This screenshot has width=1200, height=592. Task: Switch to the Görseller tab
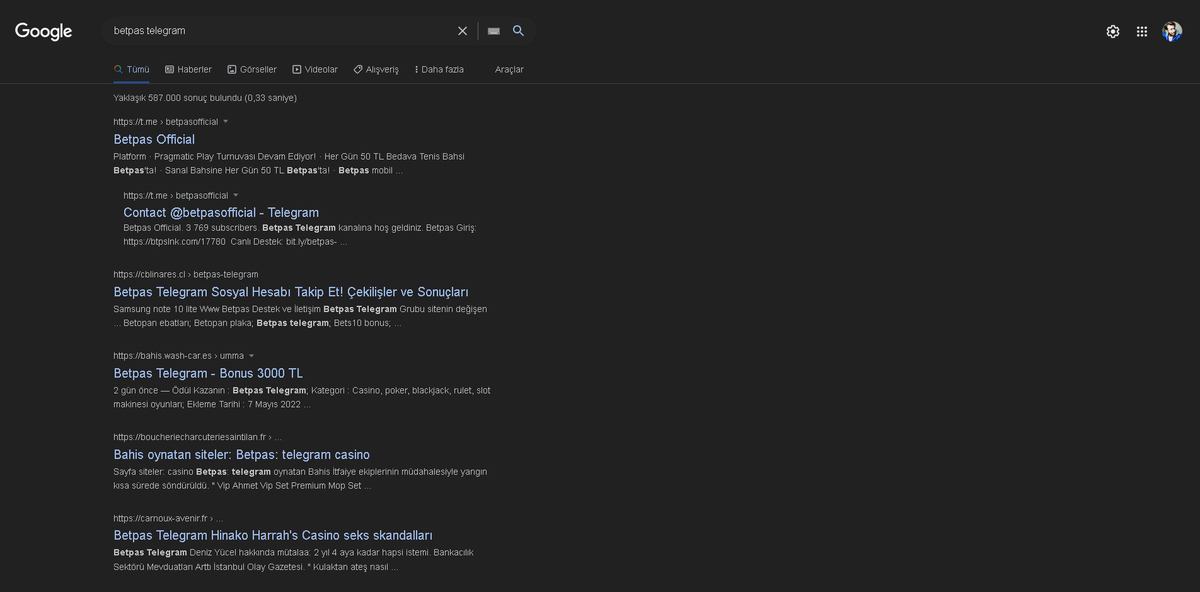pyautogui.click(x=252, y=69)
